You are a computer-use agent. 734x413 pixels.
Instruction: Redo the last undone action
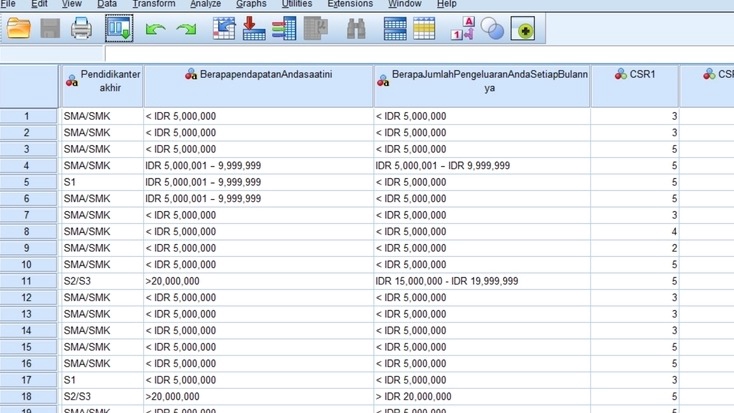(x=186, y=29)
